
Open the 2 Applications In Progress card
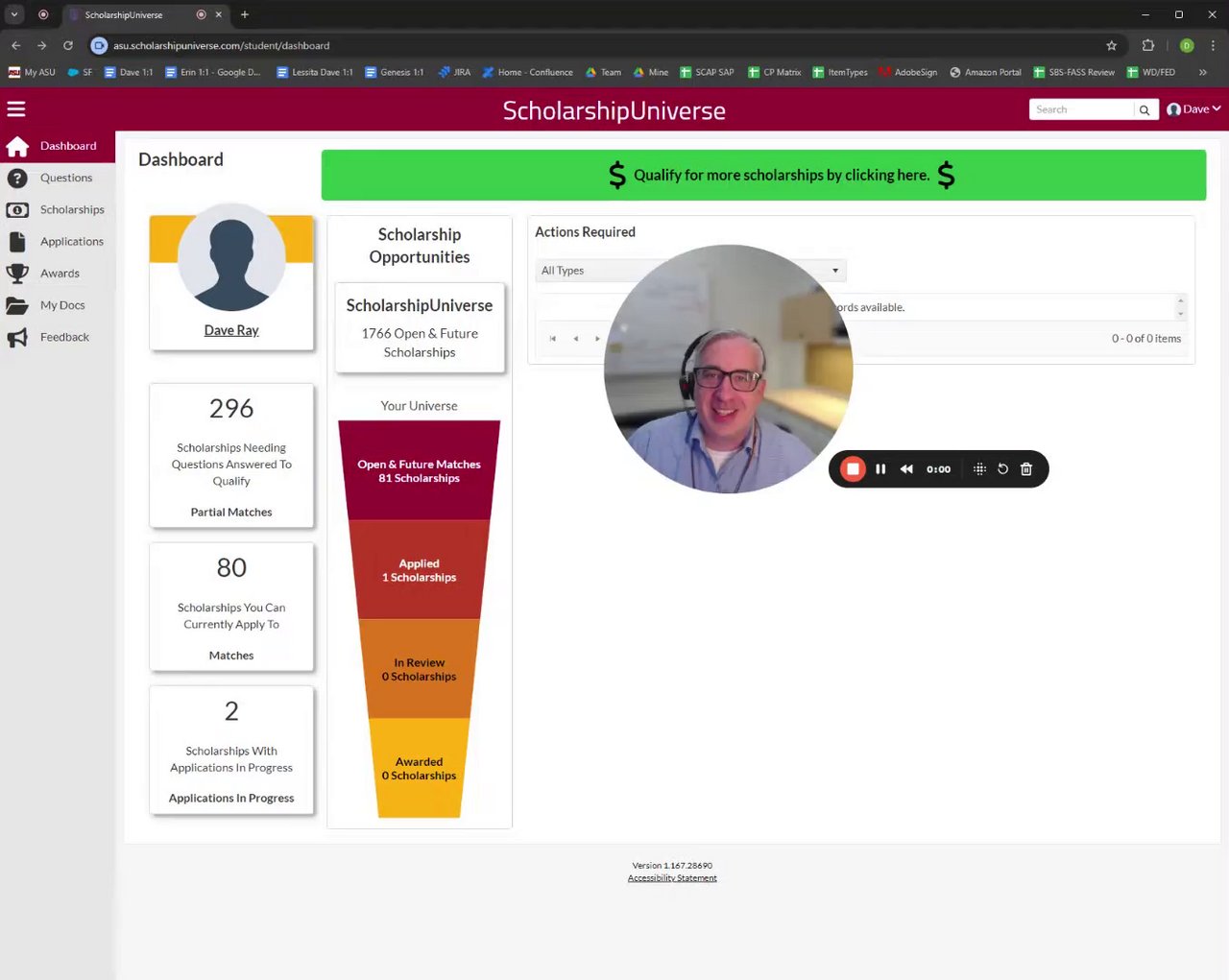231,751
